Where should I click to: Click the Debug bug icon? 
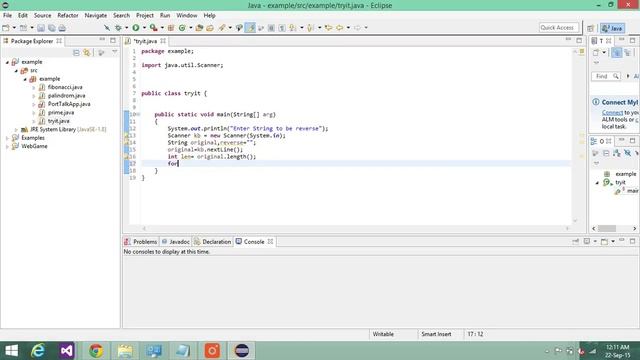[x=118, y=28]
